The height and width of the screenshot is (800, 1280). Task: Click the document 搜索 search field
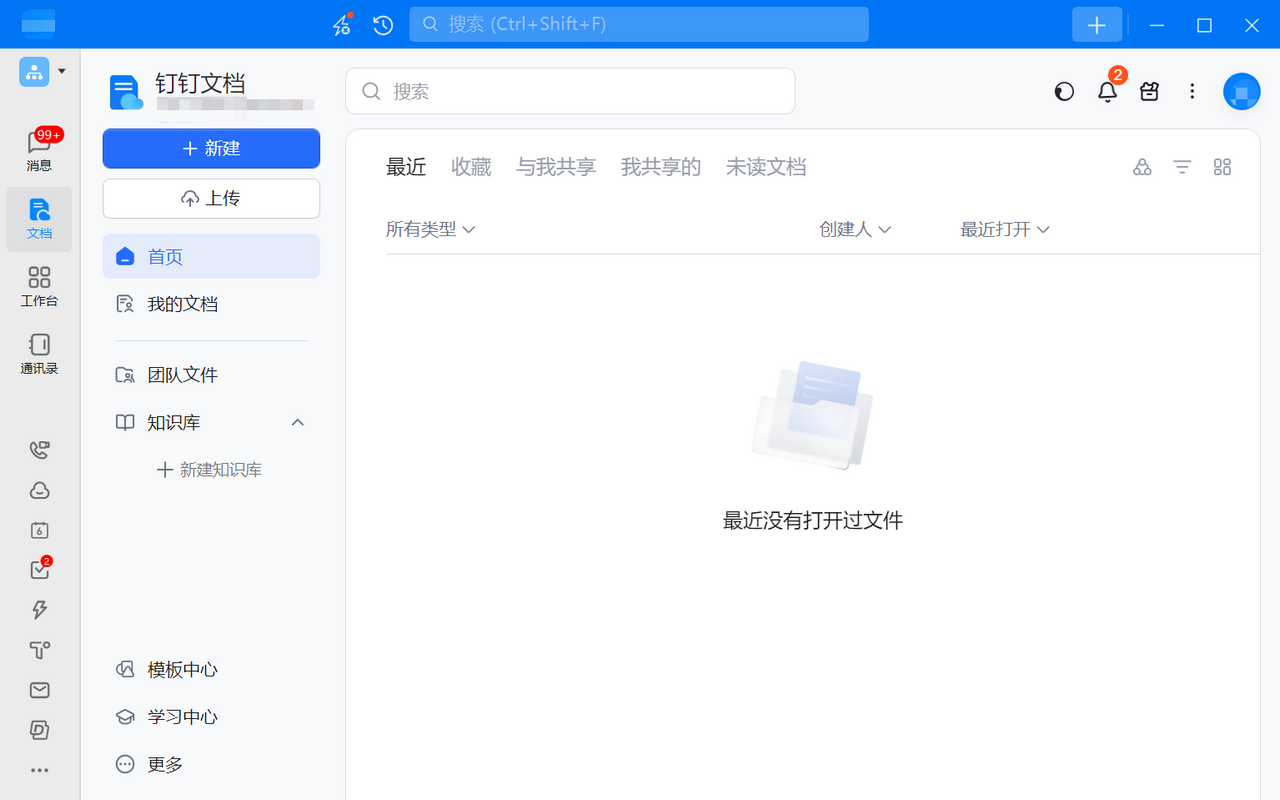(x=570, y=91)
